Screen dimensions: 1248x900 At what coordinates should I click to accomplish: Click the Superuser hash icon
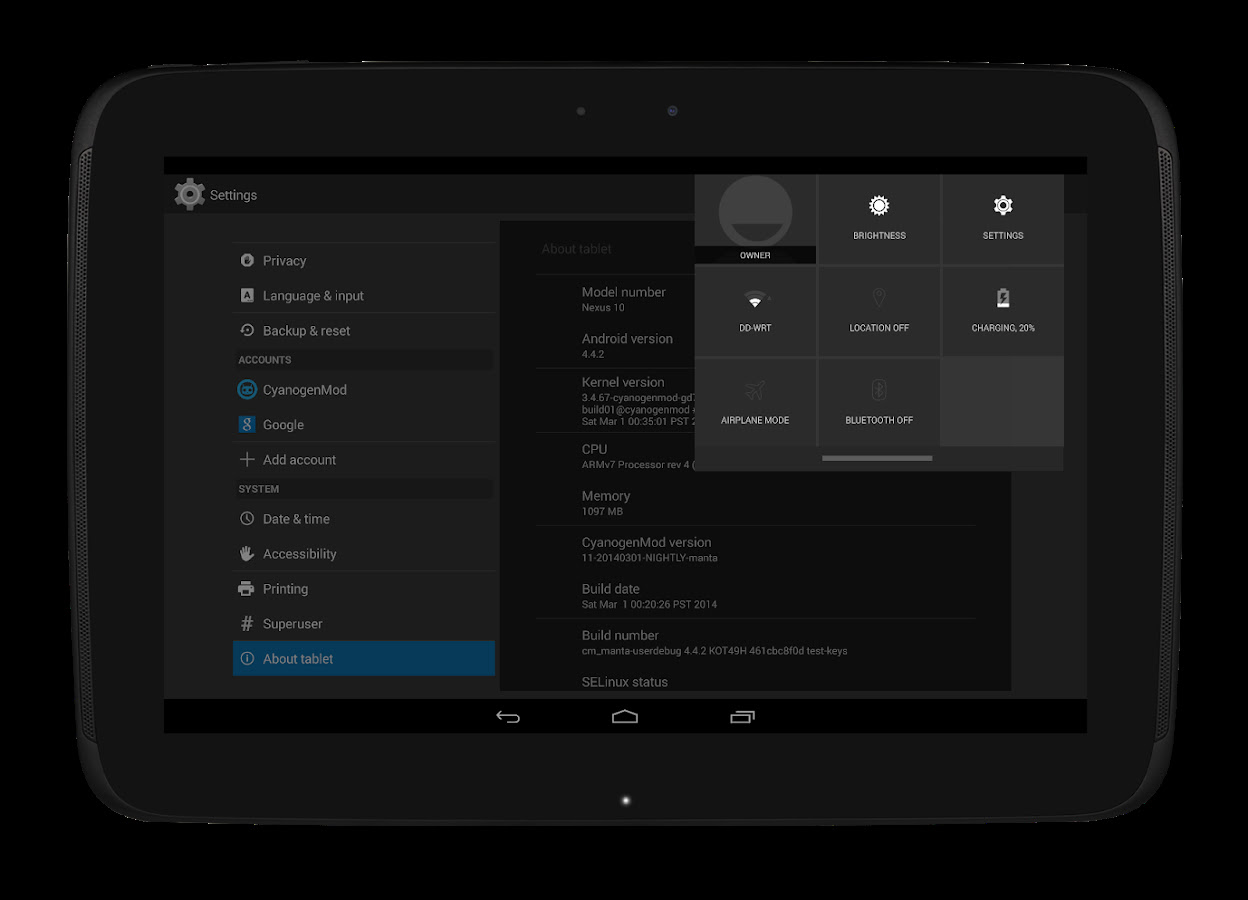247,623
